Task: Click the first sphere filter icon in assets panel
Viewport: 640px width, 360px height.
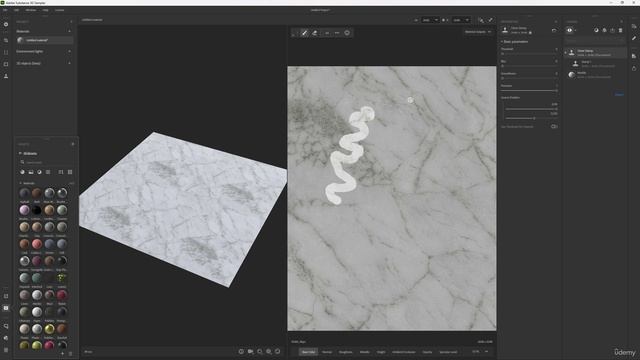Action: coord(22,172)
